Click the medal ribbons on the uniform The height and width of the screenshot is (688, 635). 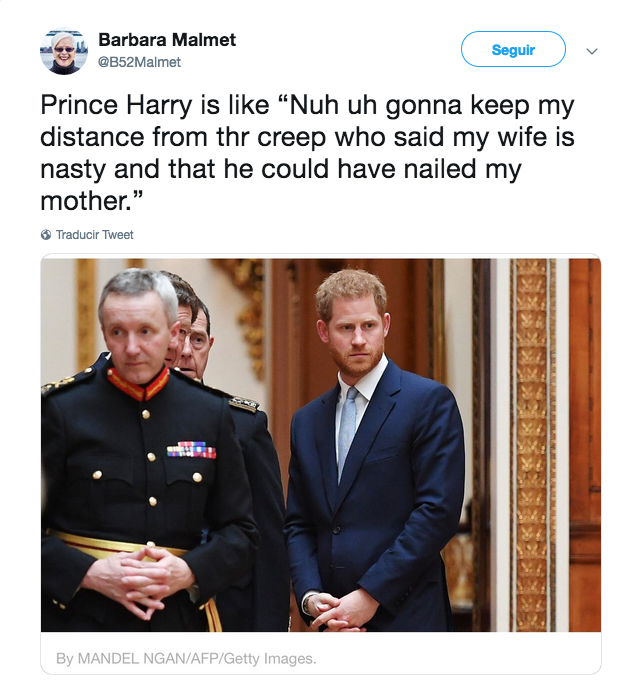[x=191, y=450]
